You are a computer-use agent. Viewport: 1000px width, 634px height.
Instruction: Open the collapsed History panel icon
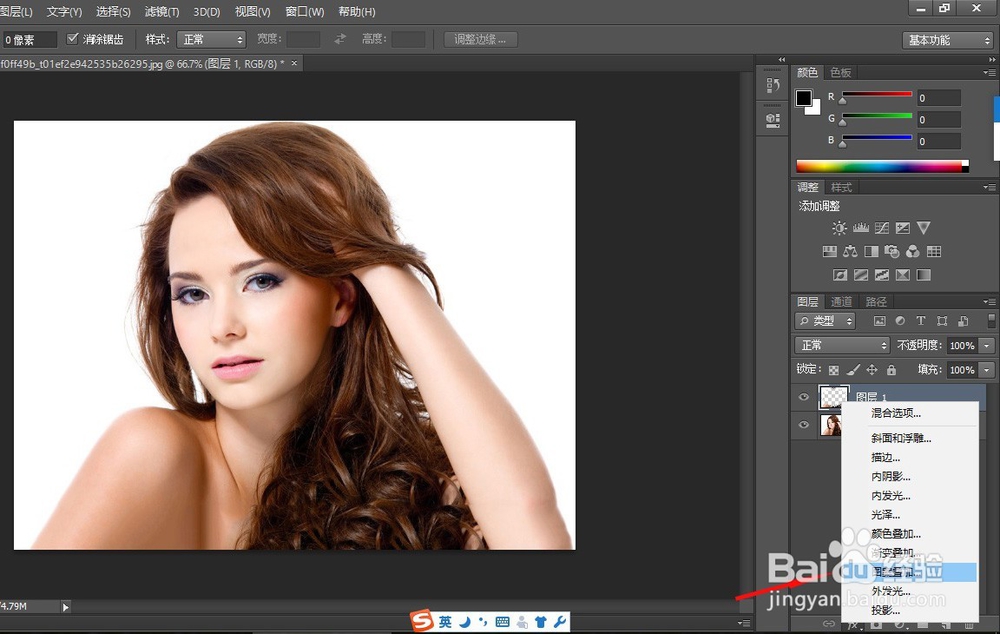[x=773, y=85]
